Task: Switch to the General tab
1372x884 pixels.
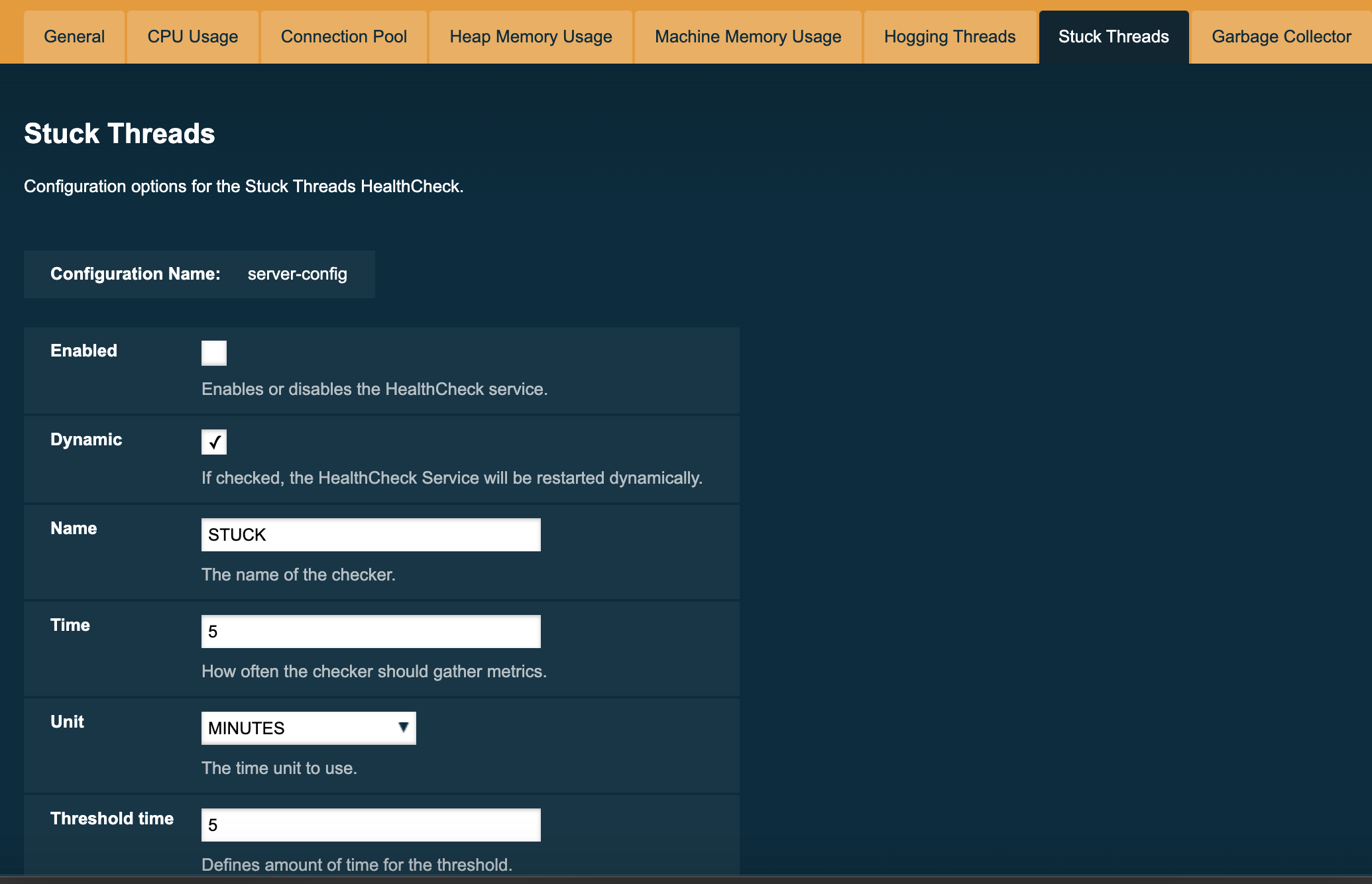Action: [74, 36]
